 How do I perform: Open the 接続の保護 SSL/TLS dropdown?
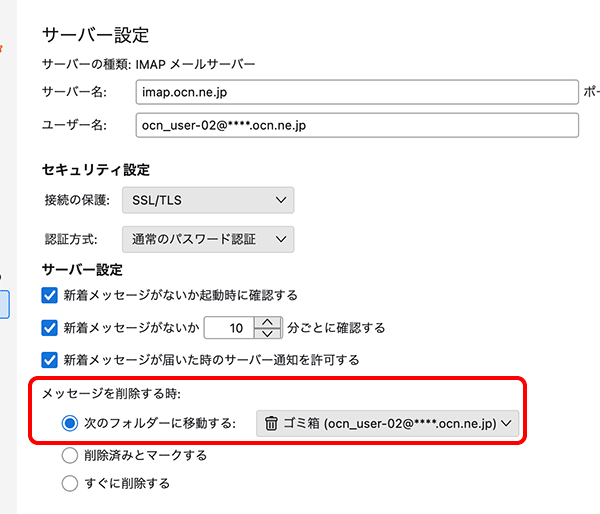208,200
